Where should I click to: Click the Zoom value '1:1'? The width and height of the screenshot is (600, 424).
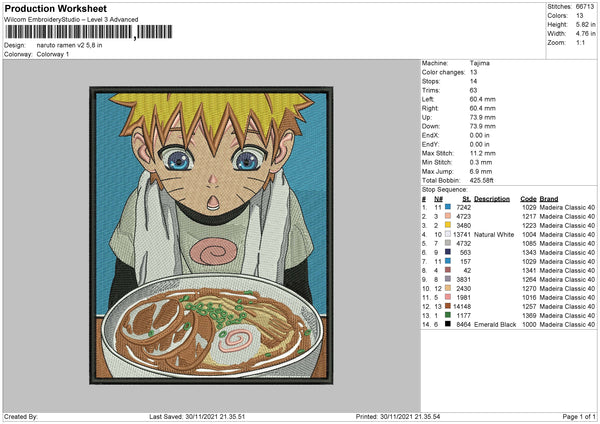[x=580, y=42]
